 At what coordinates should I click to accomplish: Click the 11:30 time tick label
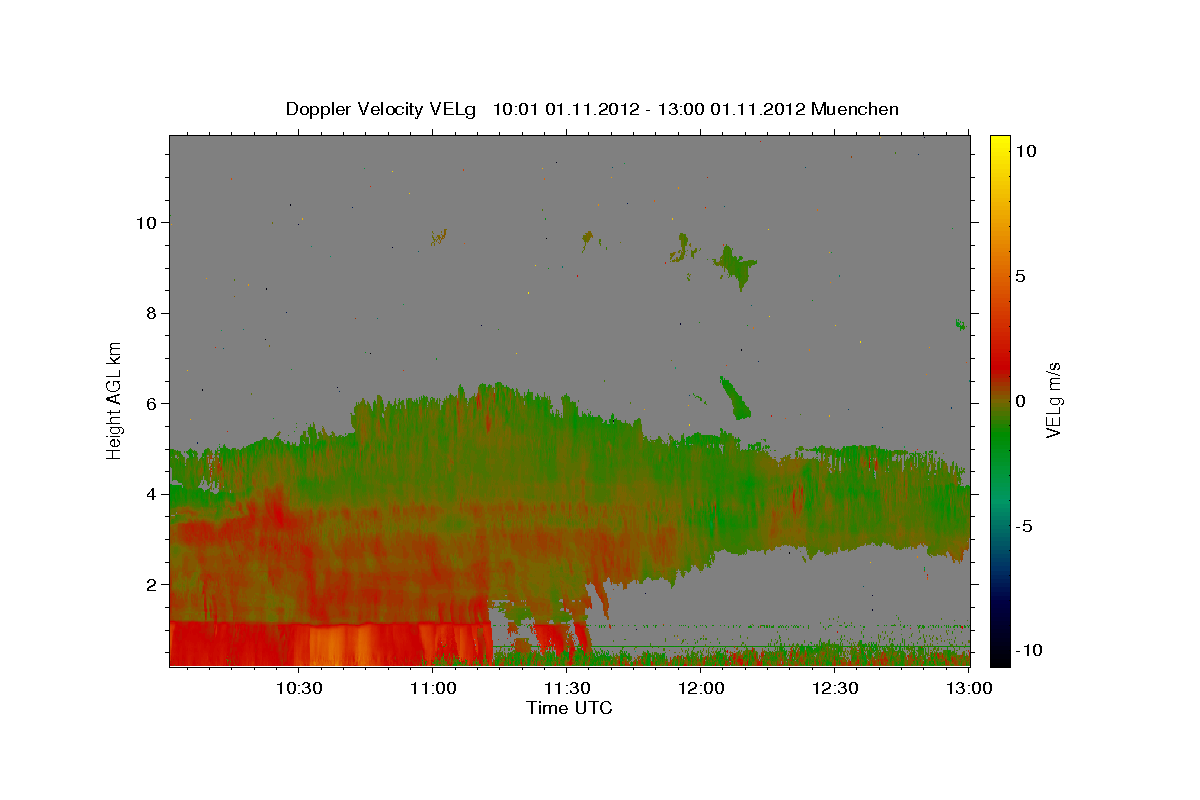pyautogui.click(x=568, y=688)
